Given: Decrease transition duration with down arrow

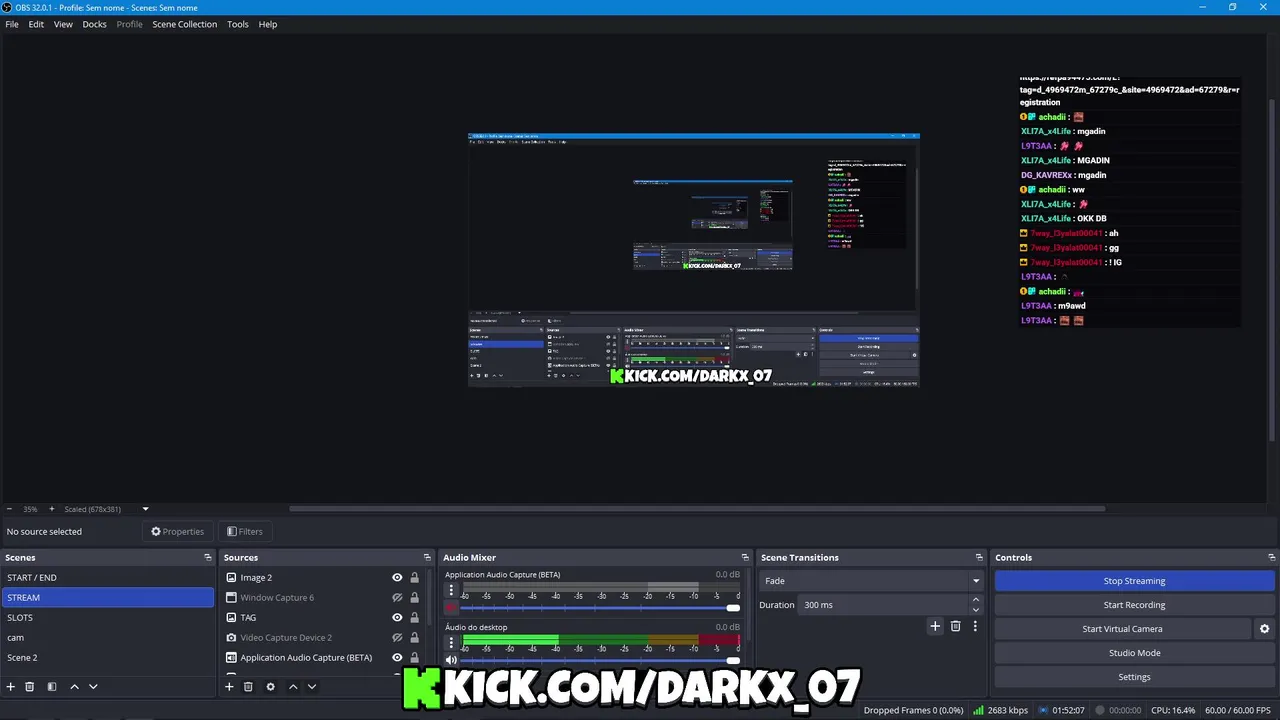Looking at the screenshot, I should click(976, 610).
